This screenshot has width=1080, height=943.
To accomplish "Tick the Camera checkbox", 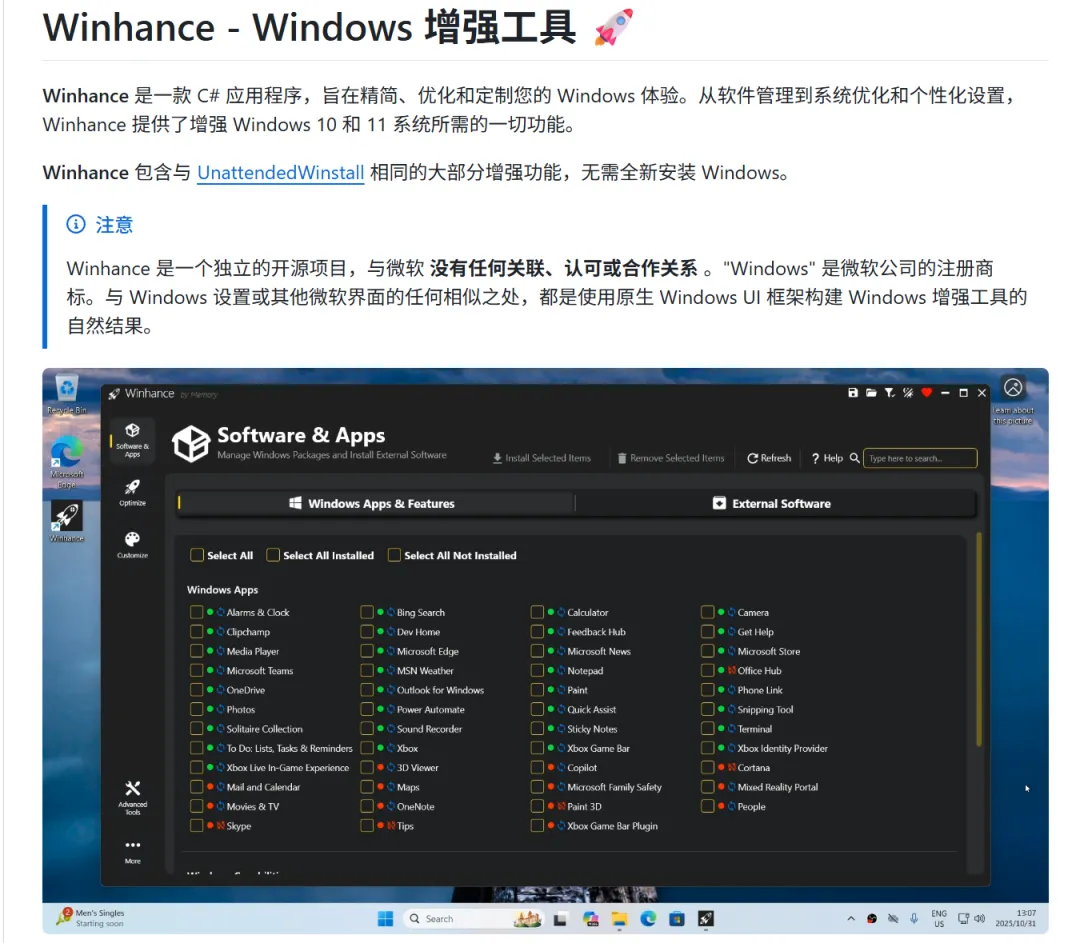I will (x=707, y=612).
